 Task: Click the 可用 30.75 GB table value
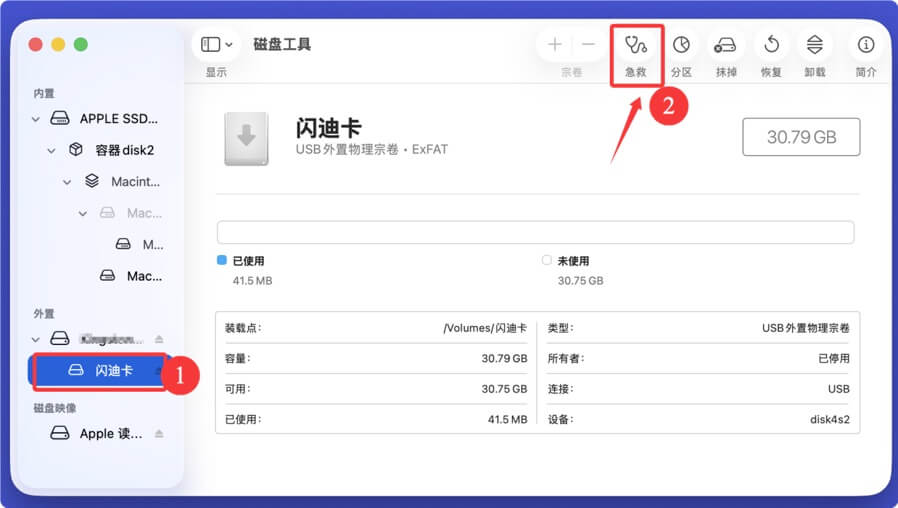(x=504, y=389)
